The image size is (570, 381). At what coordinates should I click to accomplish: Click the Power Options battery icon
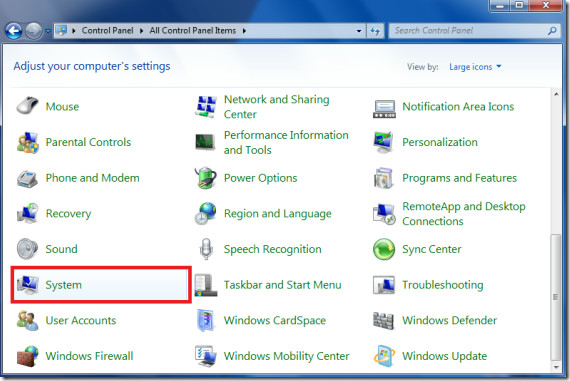pyautogui.click(x=206, y=178)
